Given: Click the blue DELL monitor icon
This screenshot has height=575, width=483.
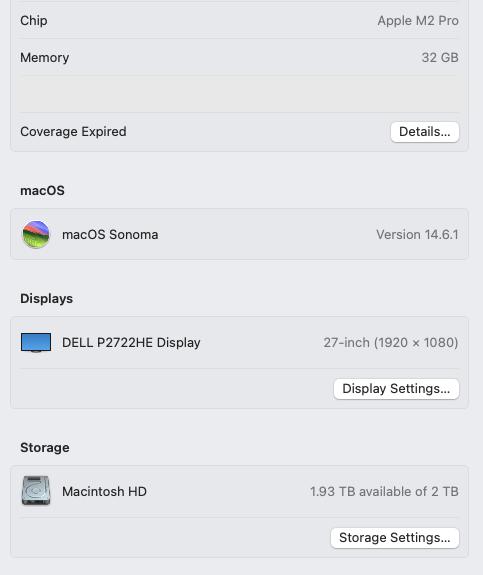Looking at the screenshot, I should tap(36, 343).
